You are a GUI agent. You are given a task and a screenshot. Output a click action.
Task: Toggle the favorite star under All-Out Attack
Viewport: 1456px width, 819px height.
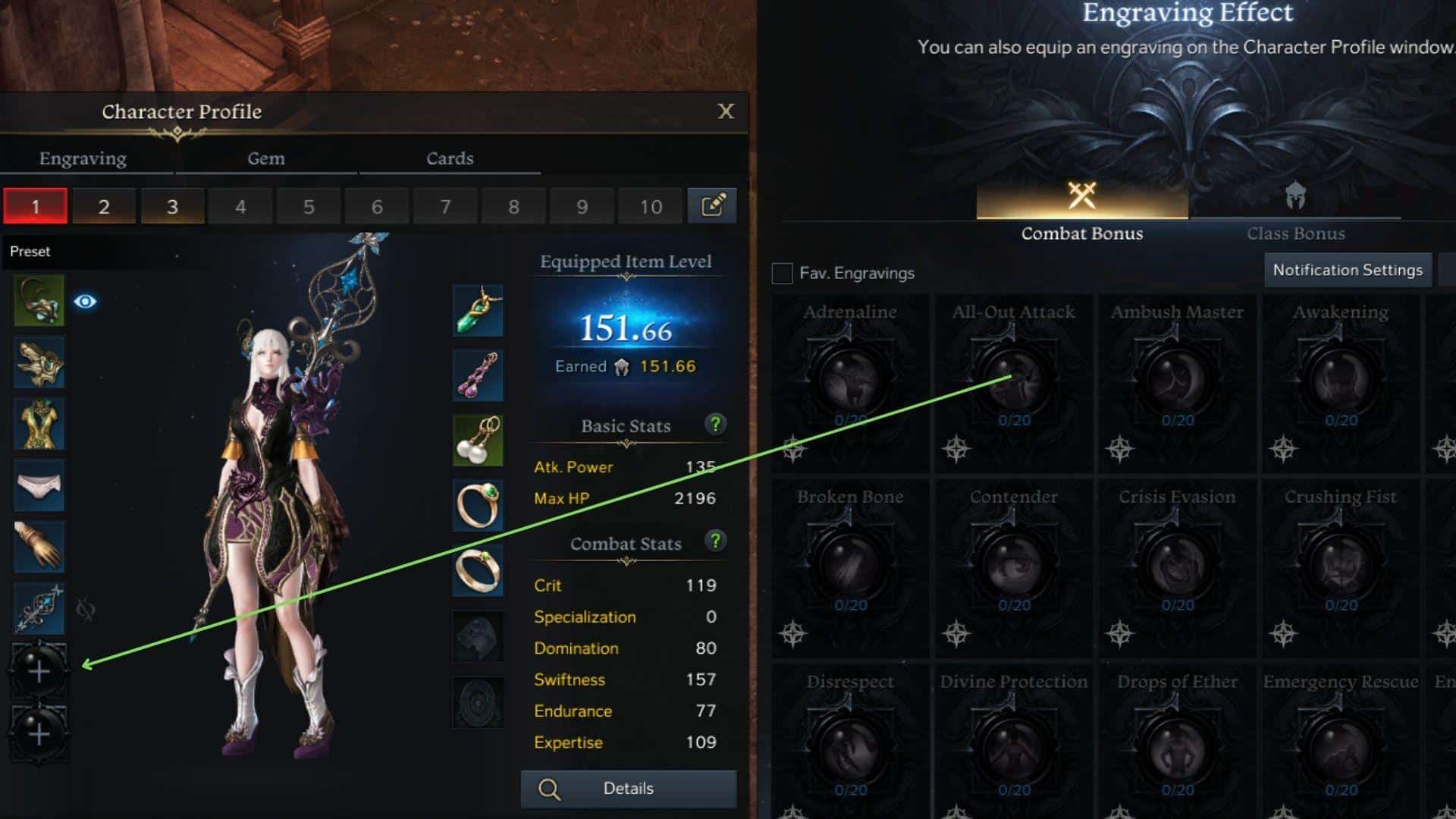[x=957, y=449]
